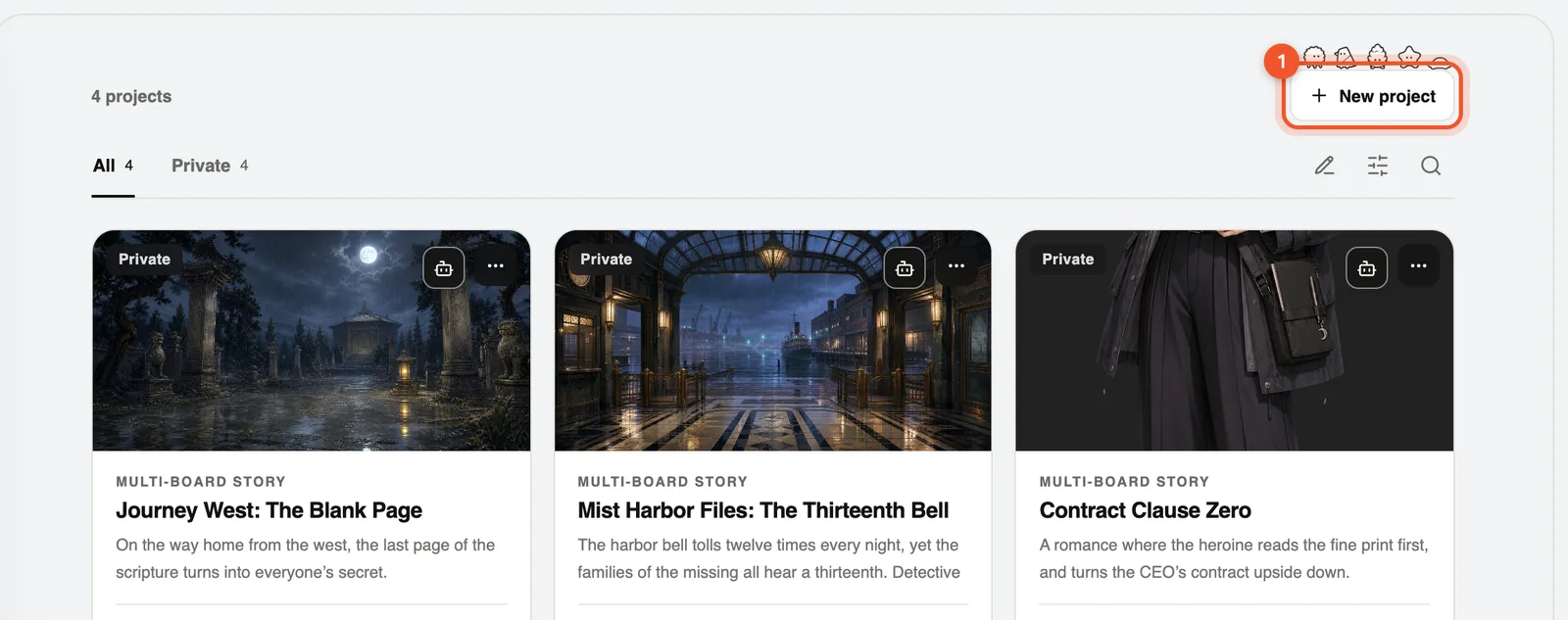Open more options on Mist Harbor card

[x=956, y=266]
